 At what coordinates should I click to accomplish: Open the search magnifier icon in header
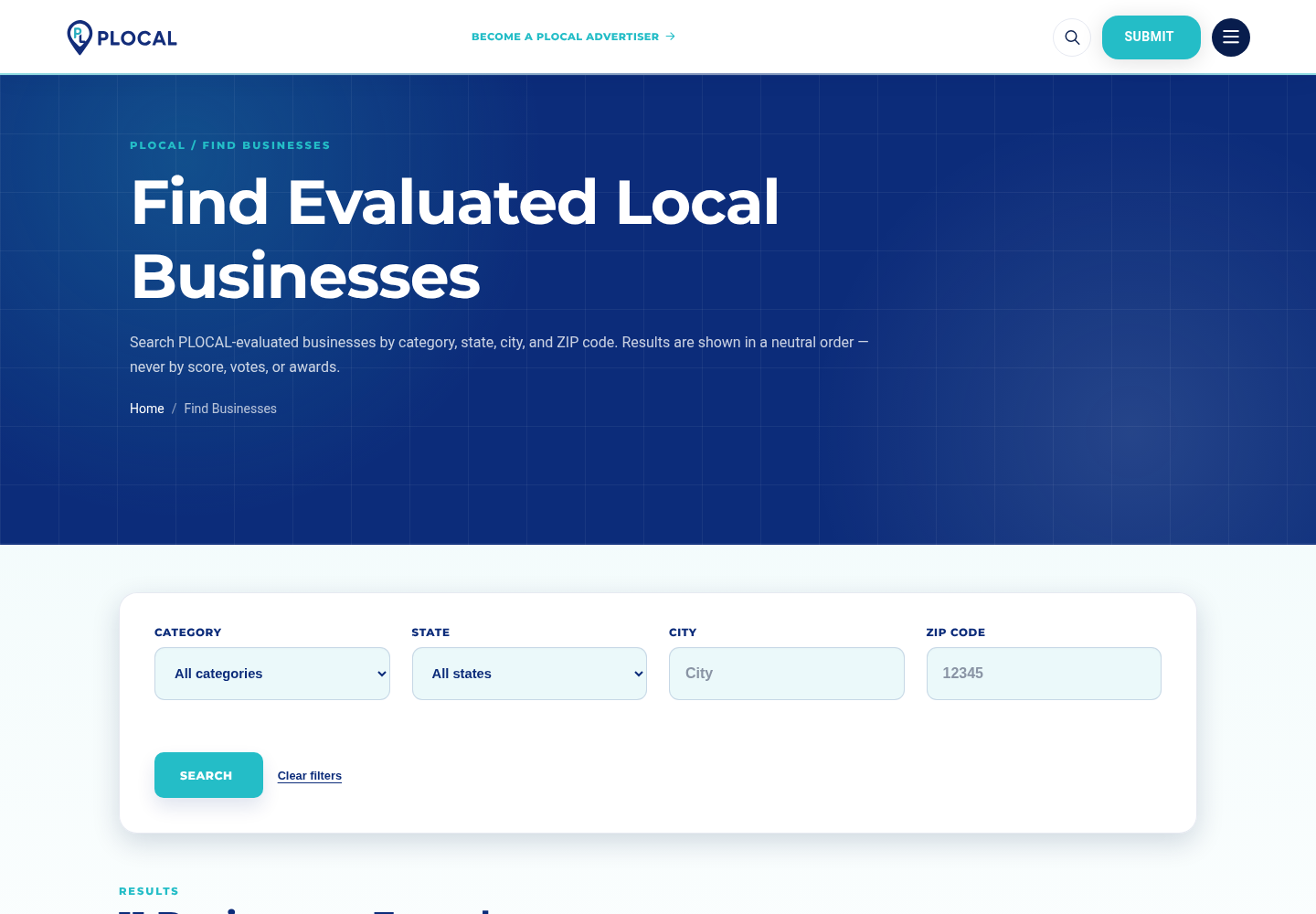coord(1072,37)
